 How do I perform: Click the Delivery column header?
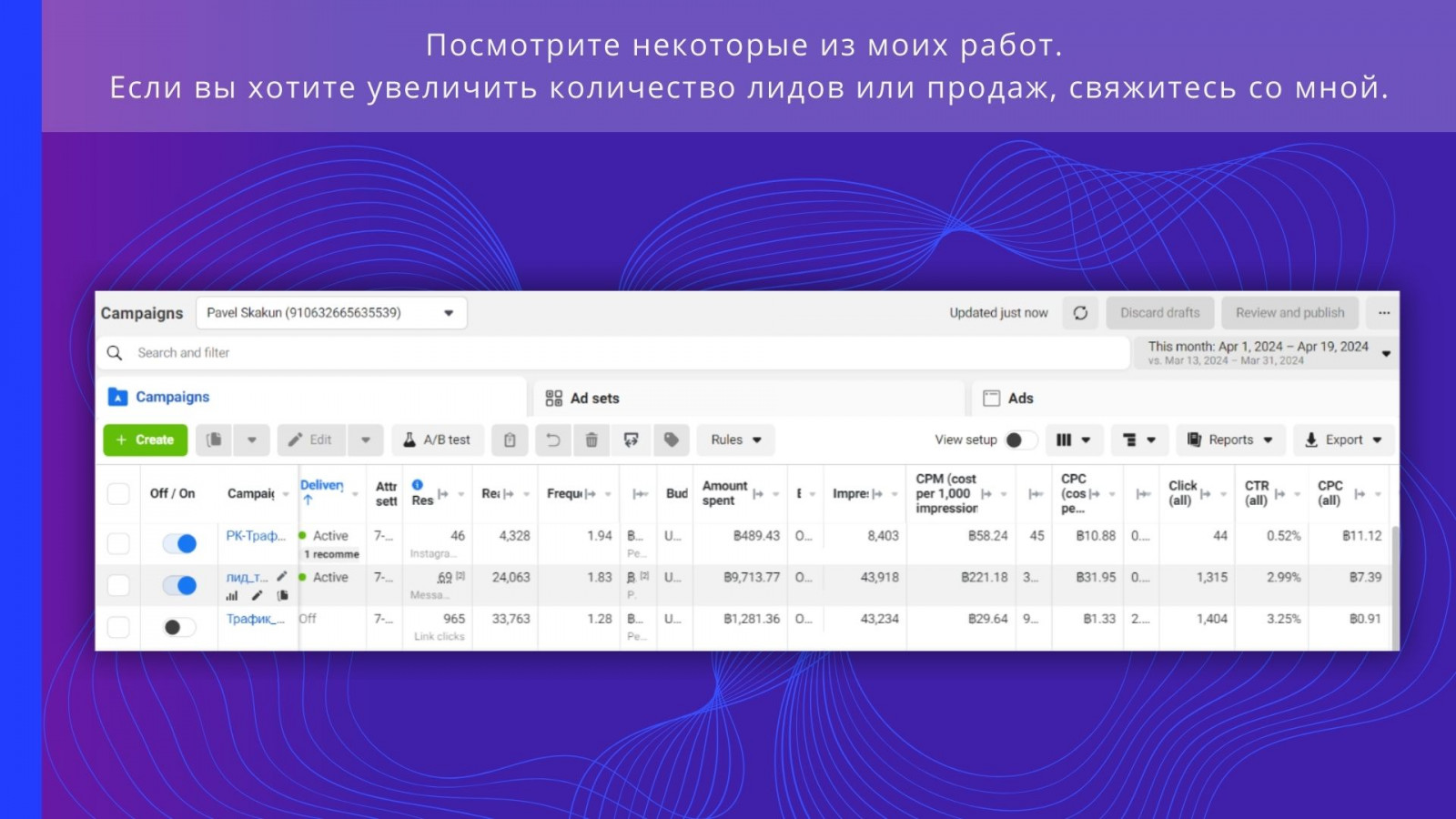coord(322,485)
